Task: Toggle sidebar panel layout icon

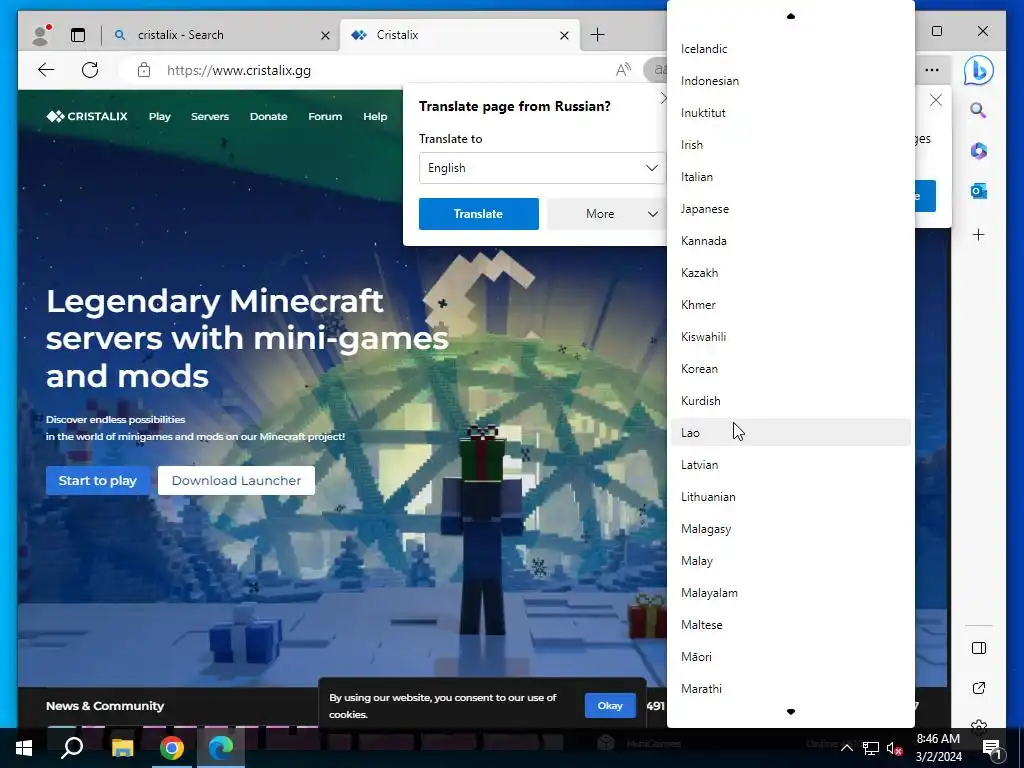Action: pyautogui.click(x=978, y=648)
